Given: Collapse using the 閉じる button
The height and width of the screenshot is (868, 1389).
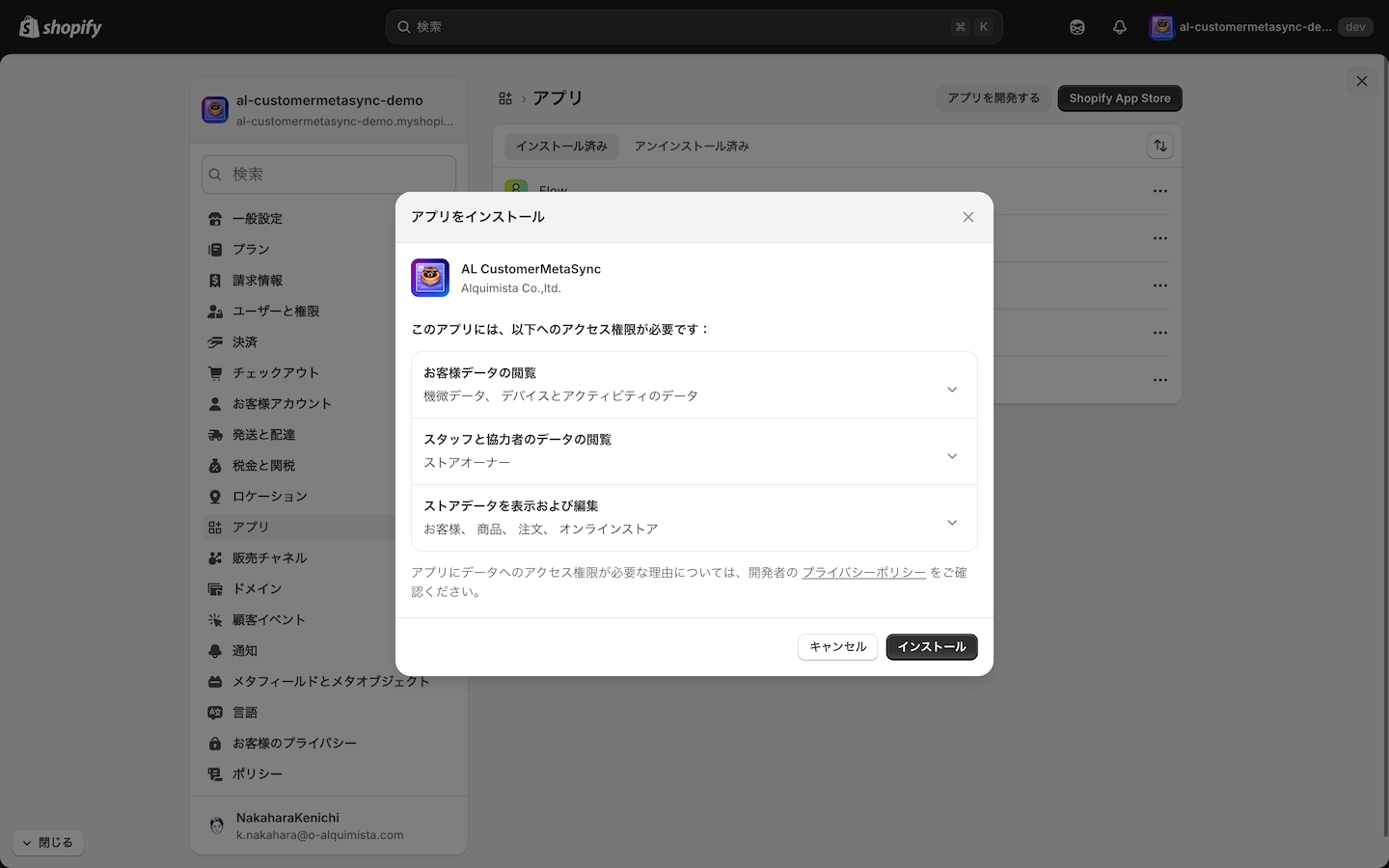Looking at the screenshot, I should click(48, 843).
